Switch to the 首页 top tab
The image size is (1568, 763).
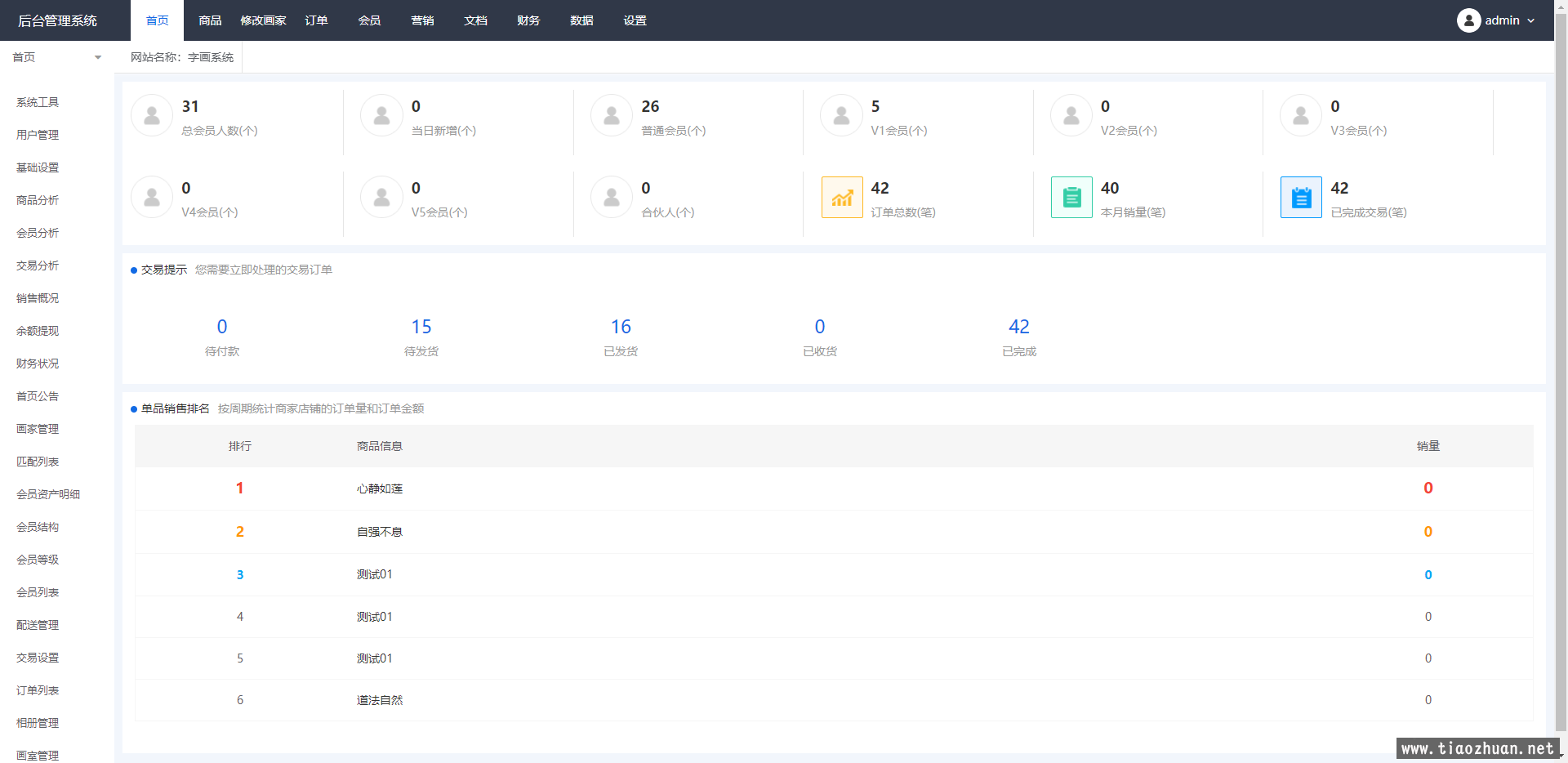tap(157, 20)
